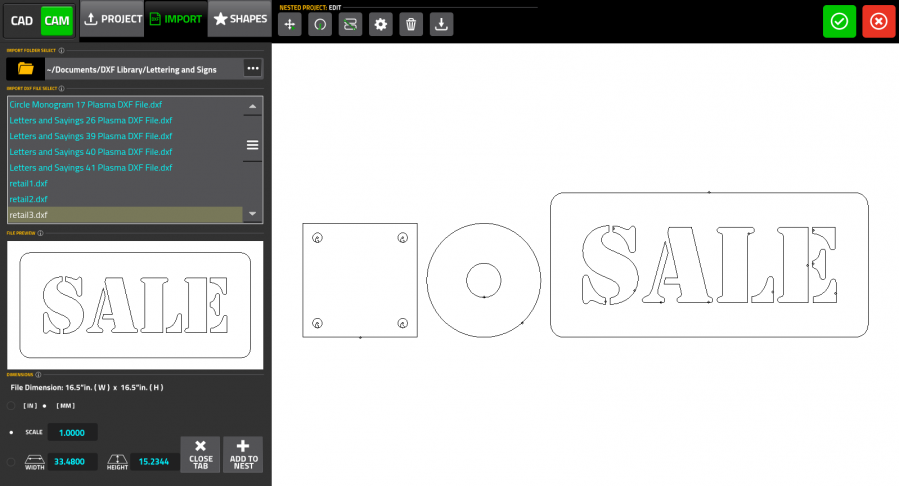Switch to CAD mode
This screenshot has height=486, width=899.
pyautogui.click(x=22, y=21)
